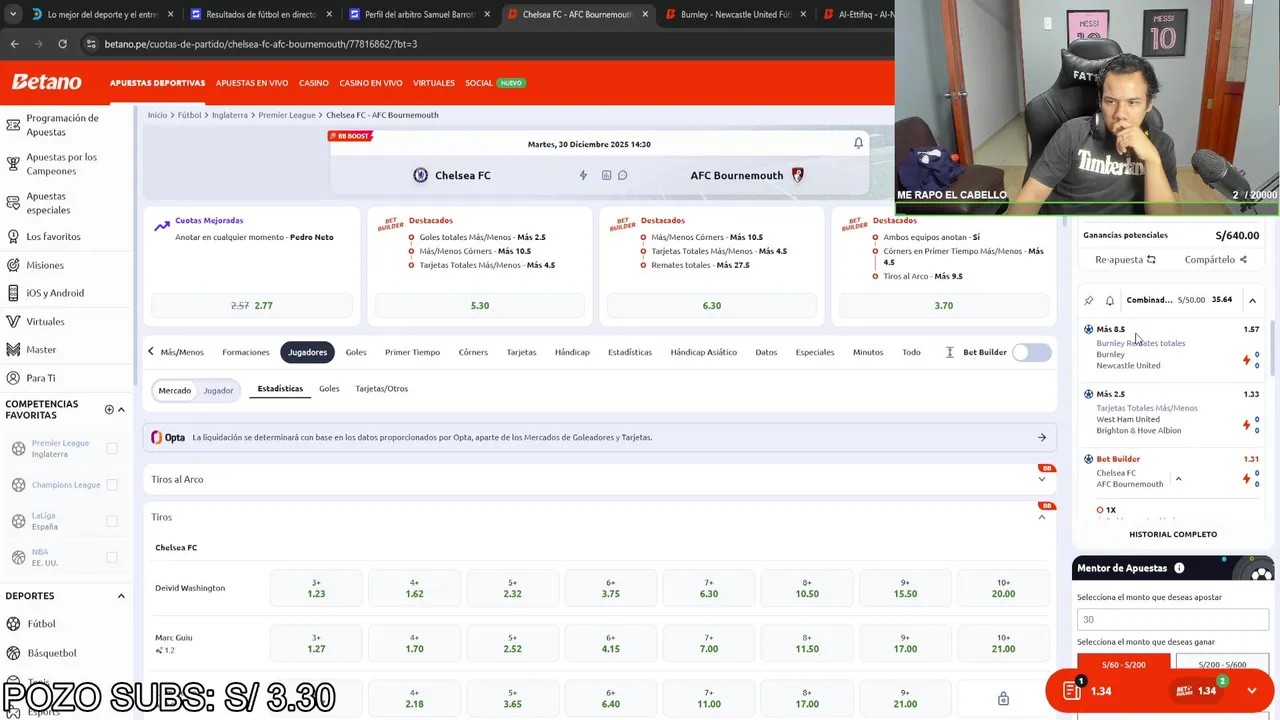This screenshot has height=720, width=1280.
Task: Open Virtuales in left sidebar
Action: (x=45, y=322)
